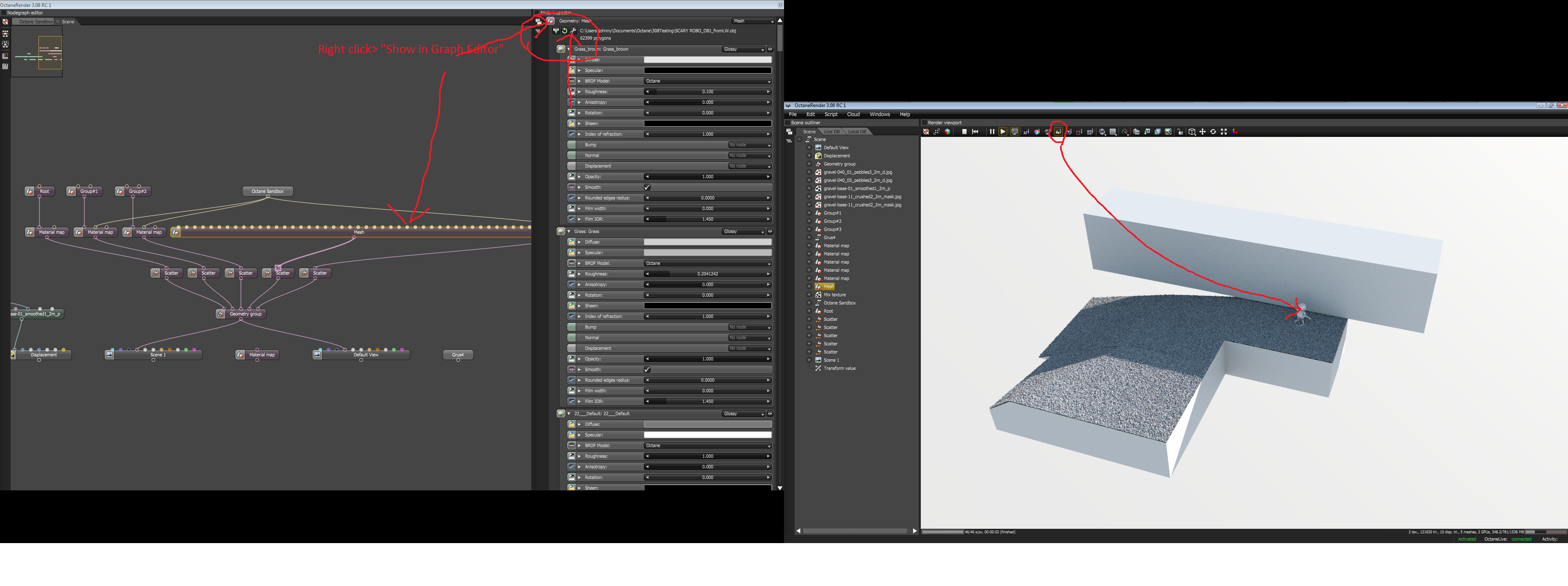Activate the material picker tool
The height and width of the screenshot is (586, 1568).
click(x=1047, y=132)
